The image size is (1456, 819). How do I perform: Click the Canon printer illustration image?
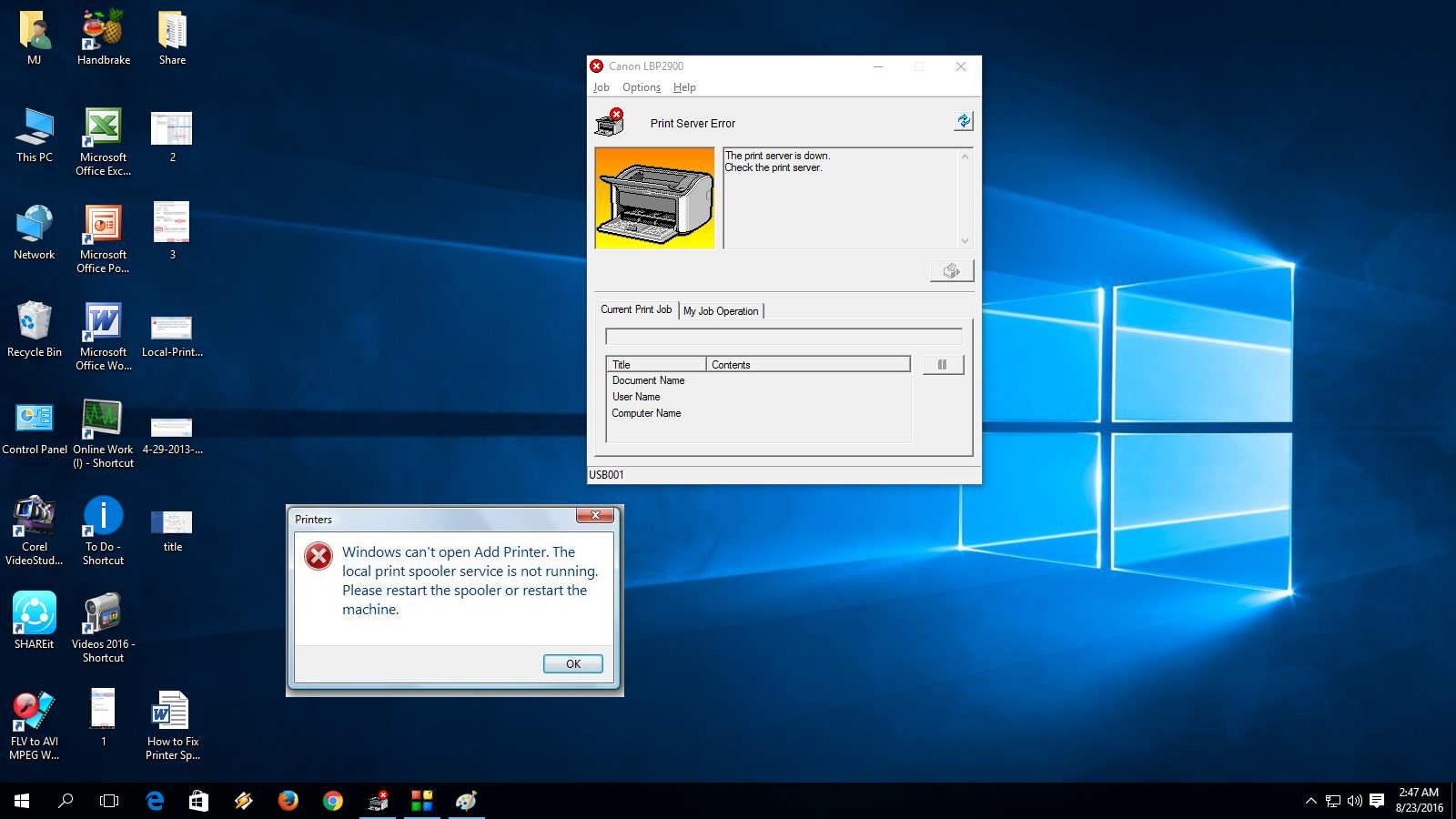click(655, 198)
